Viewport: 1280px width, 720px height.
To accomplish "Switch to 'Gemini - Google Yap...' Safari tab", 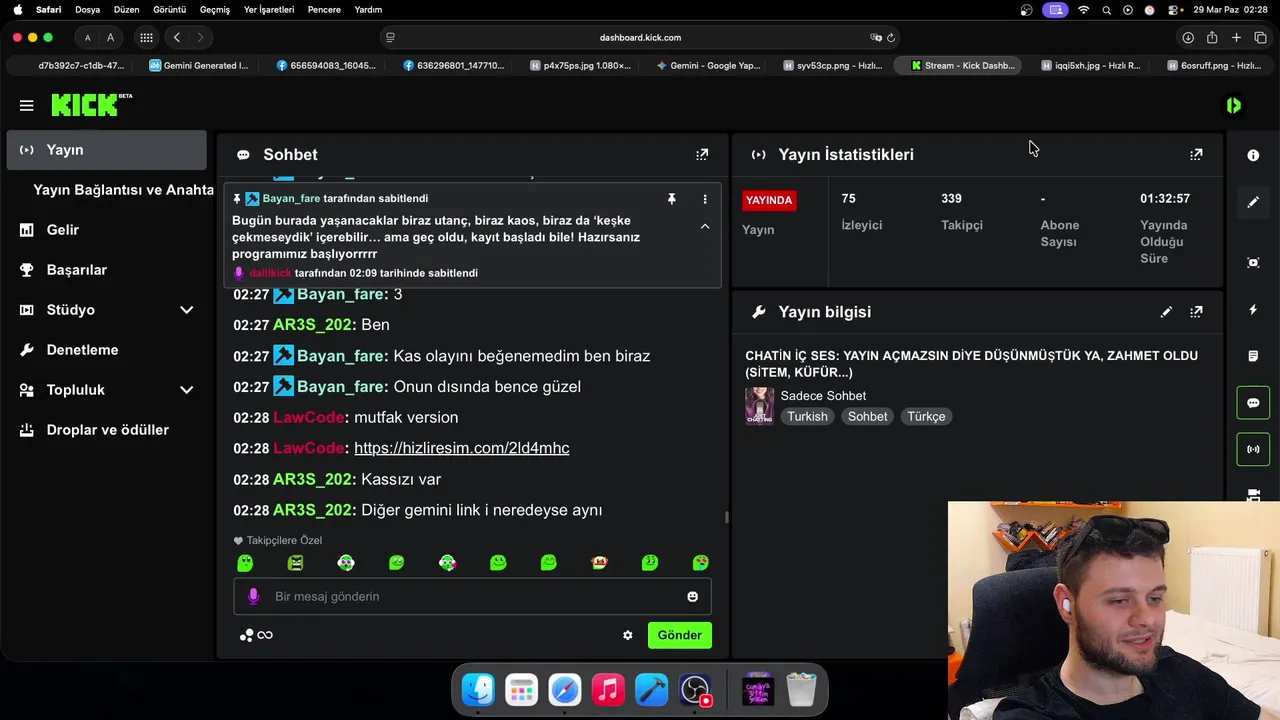I will (708, 66).
